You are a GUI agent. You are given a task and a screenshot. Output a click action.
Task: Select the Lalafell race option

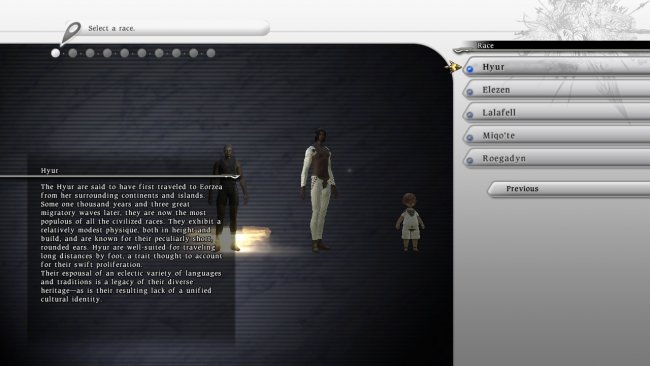coord(556,112)
